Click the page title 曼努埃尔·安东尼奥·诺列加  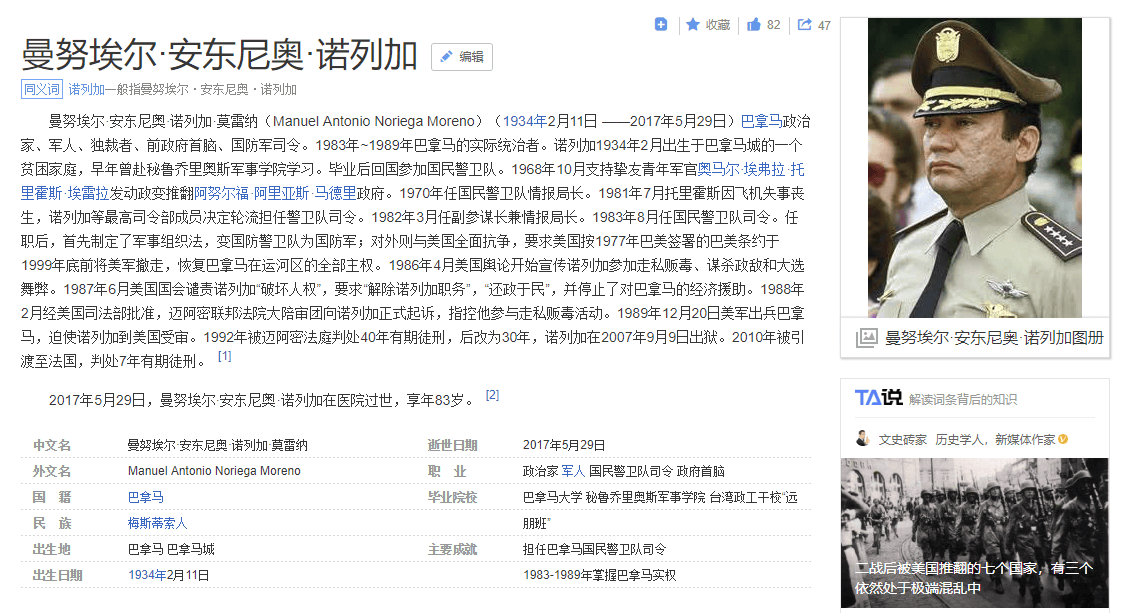pos(219,55)
